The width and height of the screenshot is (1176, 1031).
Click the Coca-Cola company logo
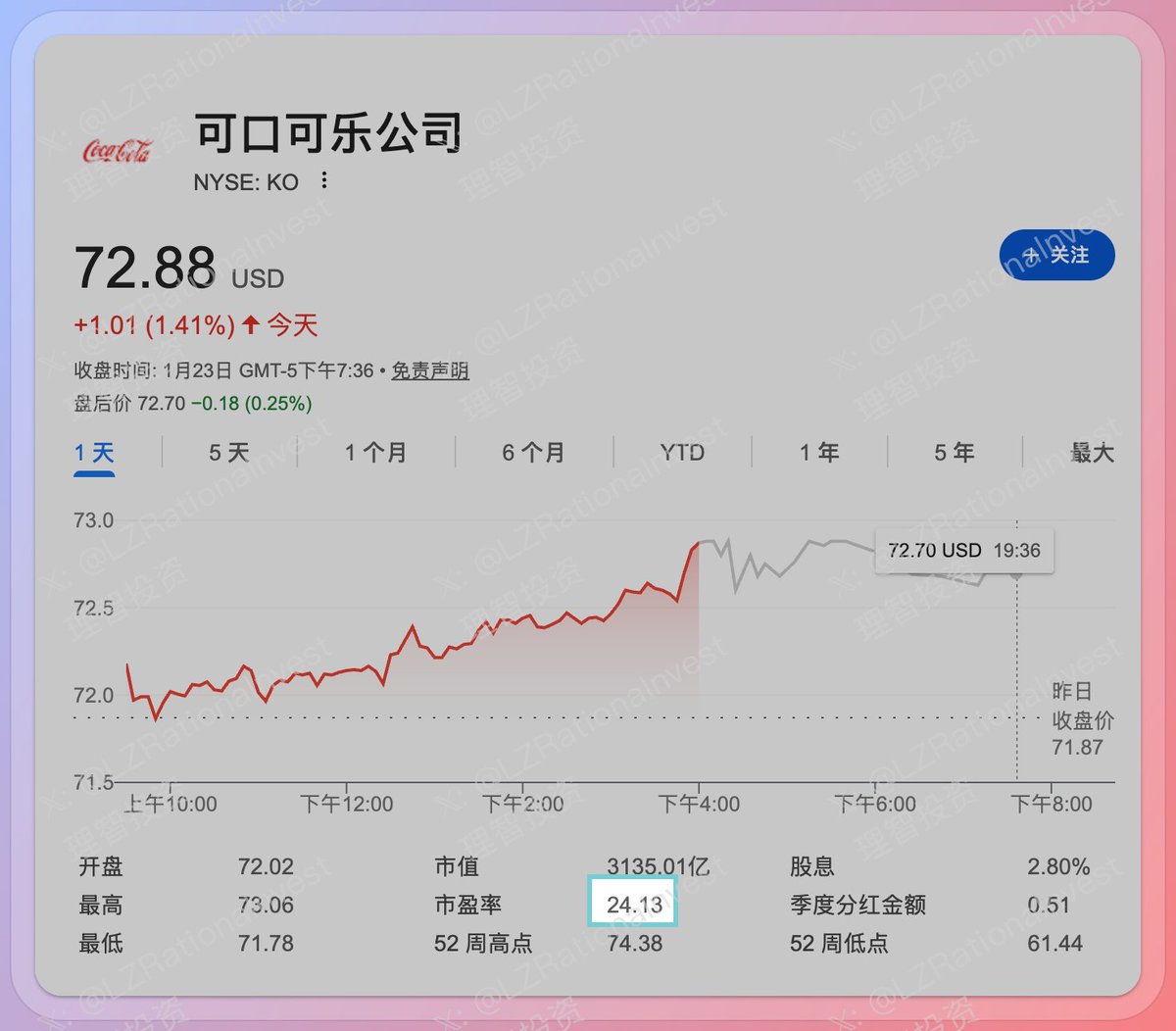coord(118,149)
